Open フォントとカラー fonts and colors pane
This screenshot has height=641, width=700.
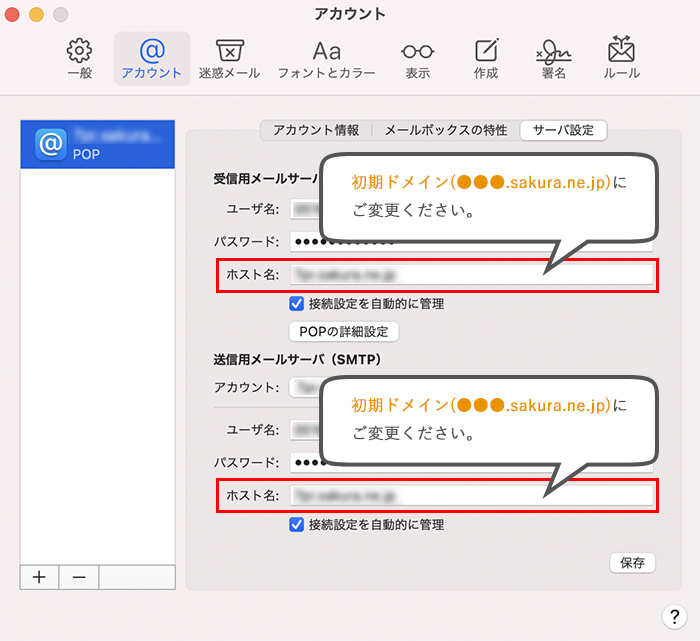tap(327, 58)
